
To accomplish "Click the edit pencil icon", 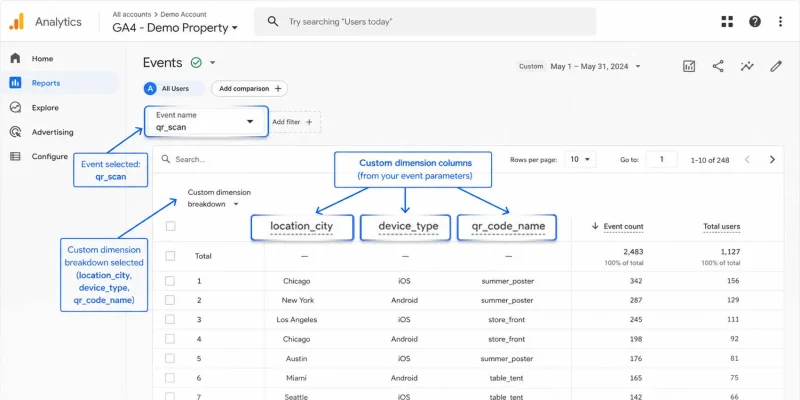I will tap(776, 66).
